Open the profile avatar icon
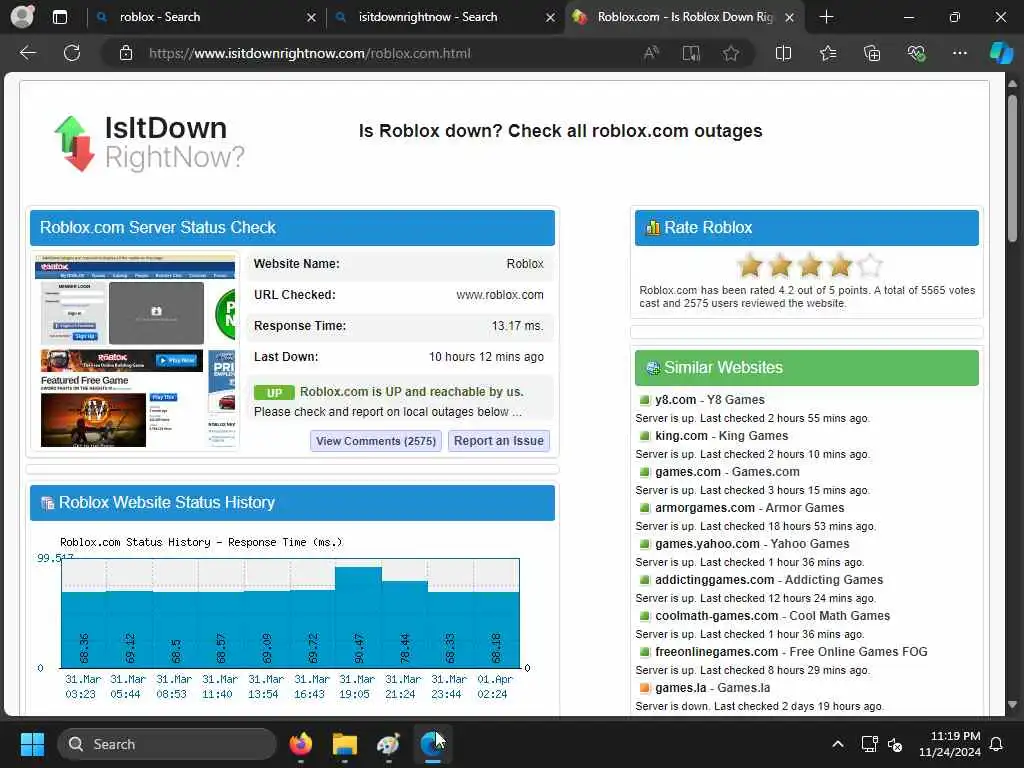This screenshot has height=768, width=1024. point(22,17)
